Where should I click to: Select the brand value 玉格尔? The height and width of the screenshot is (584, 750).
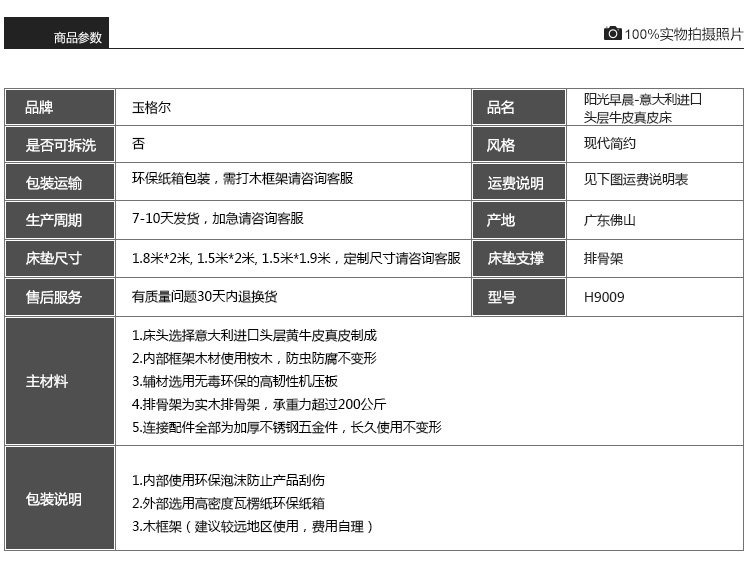click(151, 108)
